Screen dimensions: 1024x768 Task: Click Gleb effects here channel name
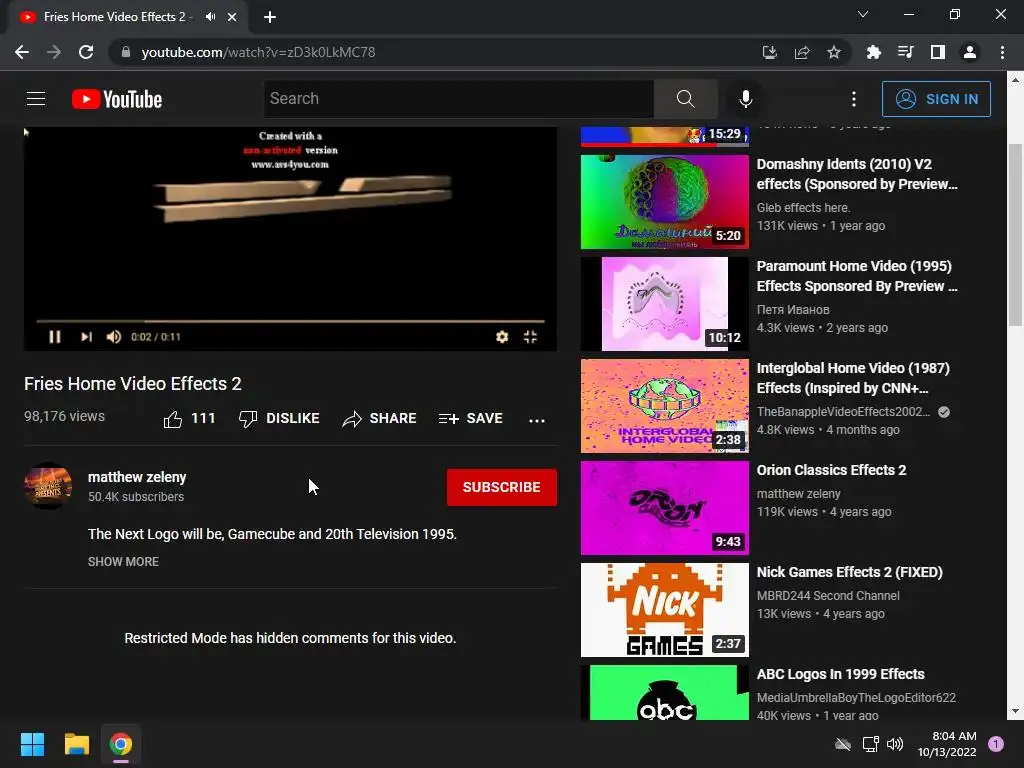803,208
